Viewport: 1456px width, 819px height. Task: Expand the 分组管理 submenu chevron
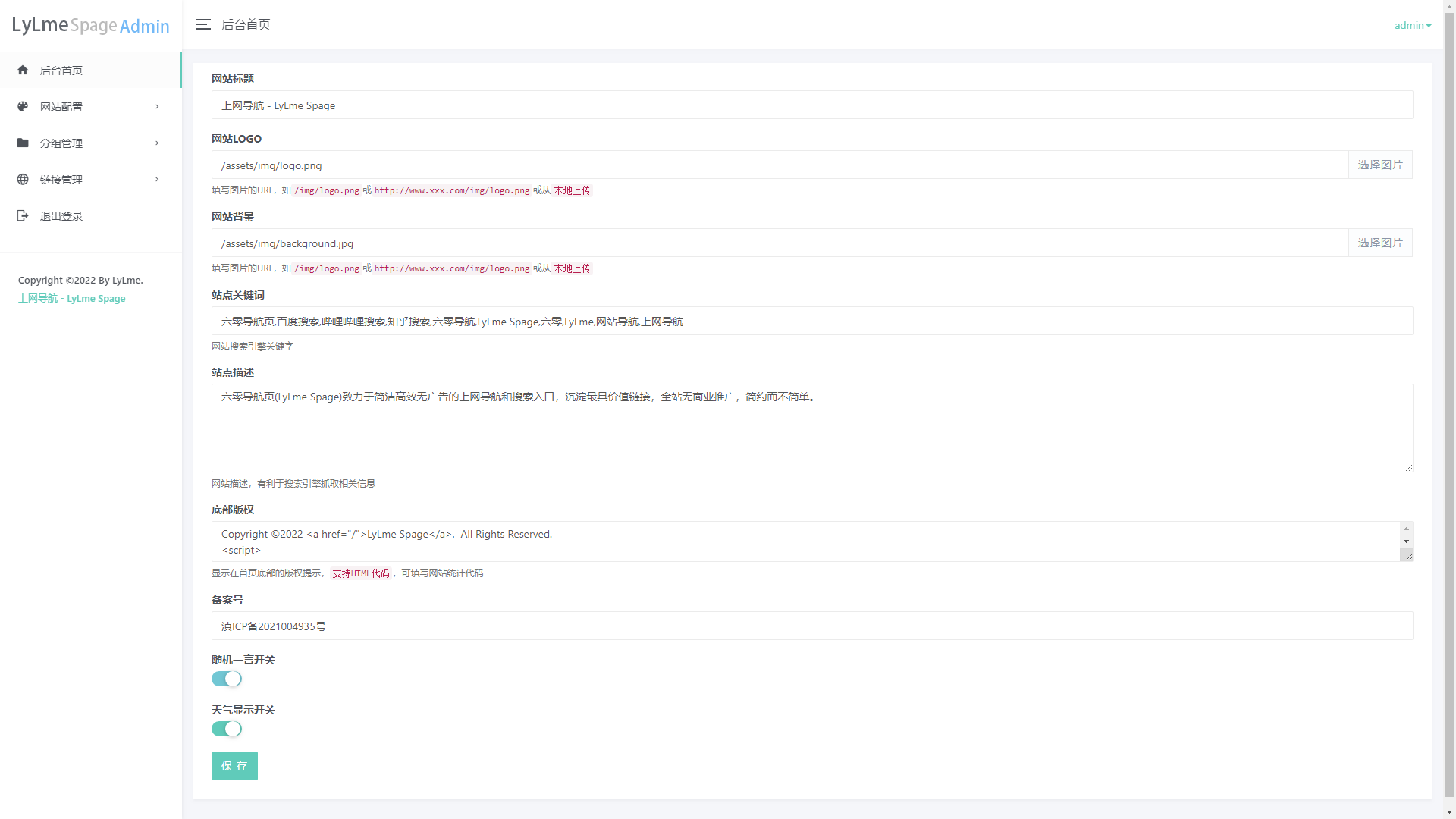pos(157,143)
